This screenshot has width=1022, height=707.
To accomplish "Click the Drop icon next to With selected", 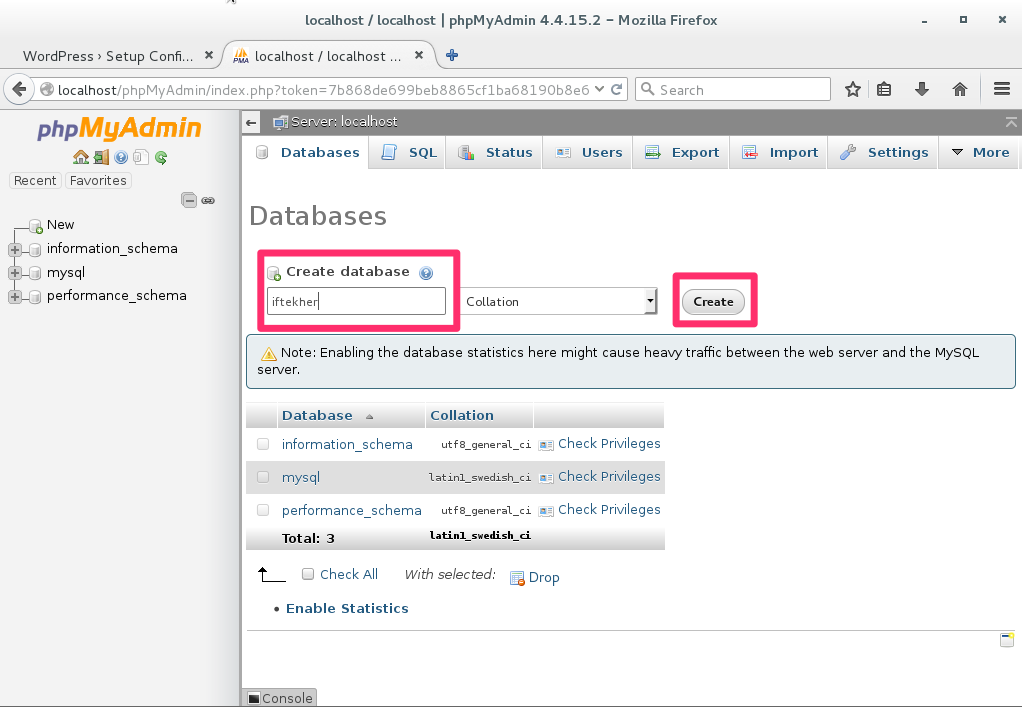I will [x=518, y=578].
